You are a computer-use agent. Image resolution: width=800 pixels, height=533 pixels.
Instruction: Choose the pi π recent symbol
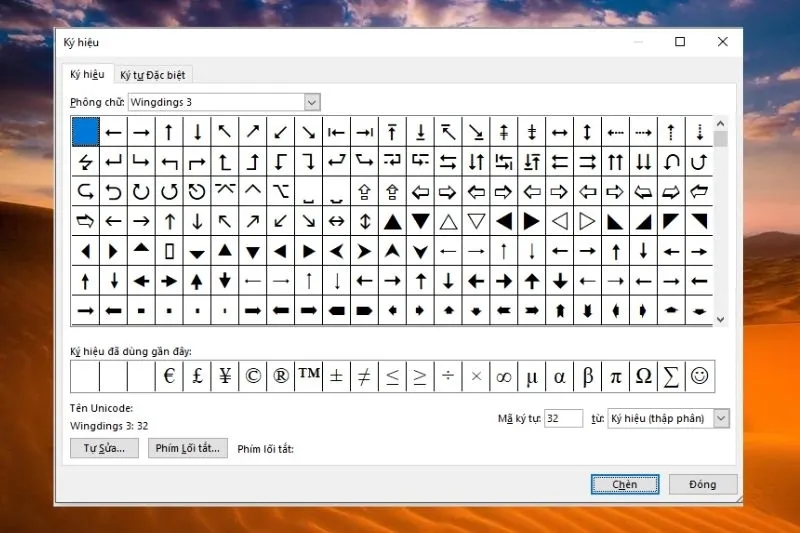(615, 376)
